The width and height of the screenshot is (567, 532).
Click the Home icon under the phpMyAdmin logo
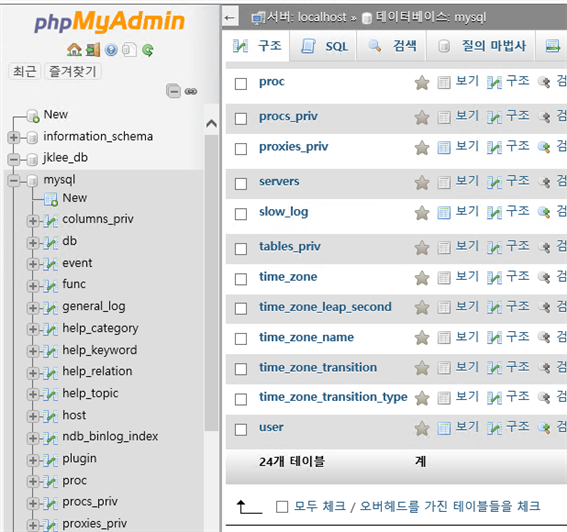click(74, 50)
